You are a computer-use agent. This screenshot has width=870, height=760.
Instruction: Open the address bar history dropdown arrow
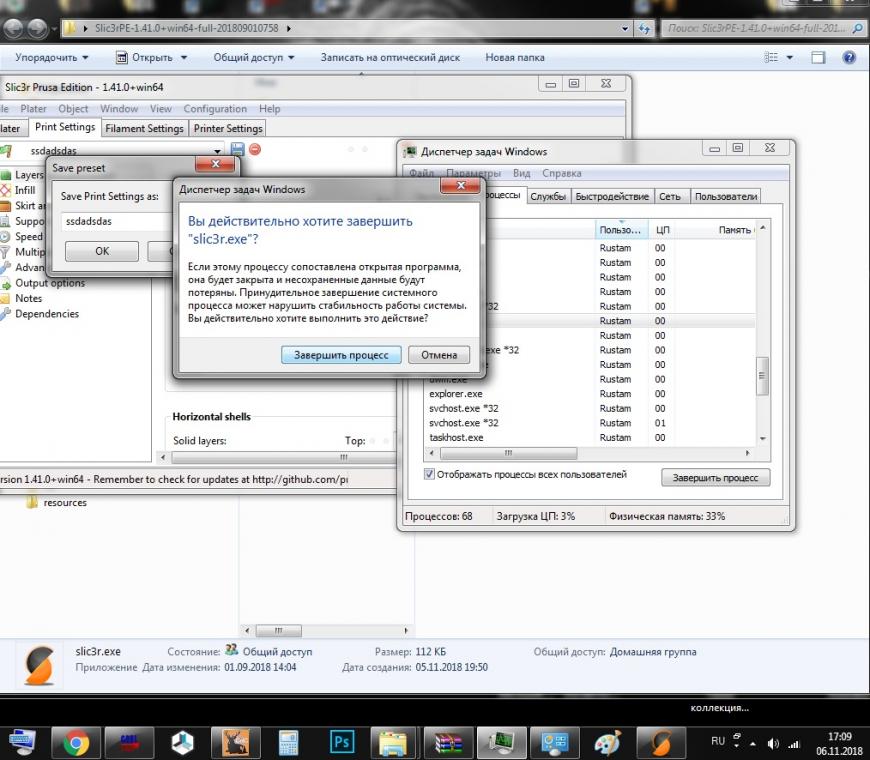click(625, 28)
